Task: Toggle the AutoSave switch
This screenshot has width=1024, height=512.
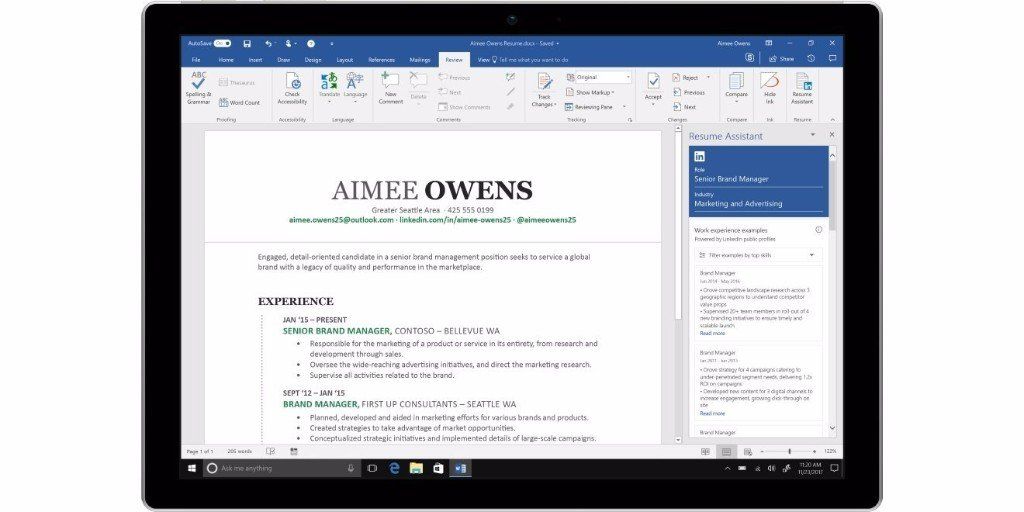Action: (222, 43)
